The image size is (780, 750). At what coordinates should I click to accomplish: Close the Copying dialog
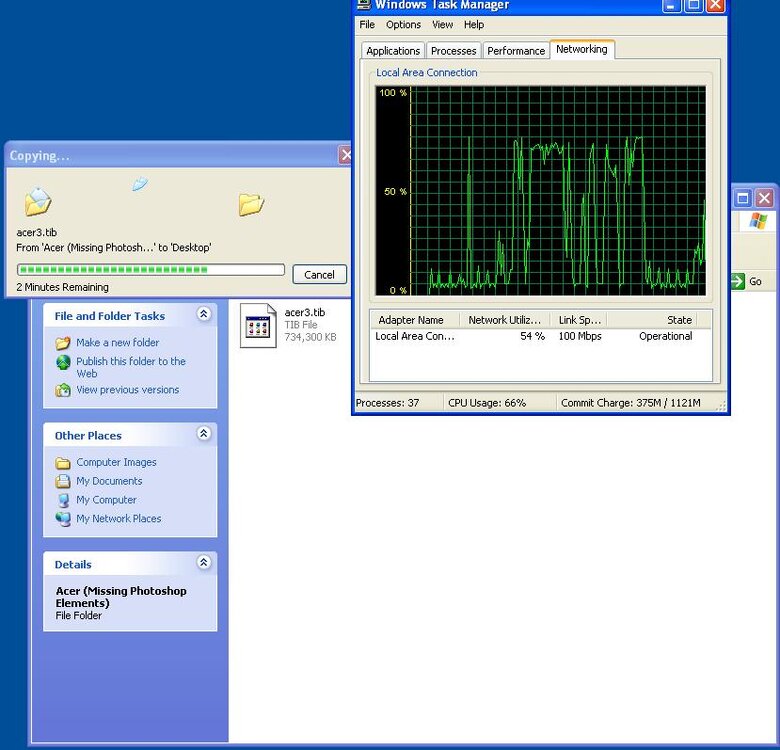click(x=345, y=155)
